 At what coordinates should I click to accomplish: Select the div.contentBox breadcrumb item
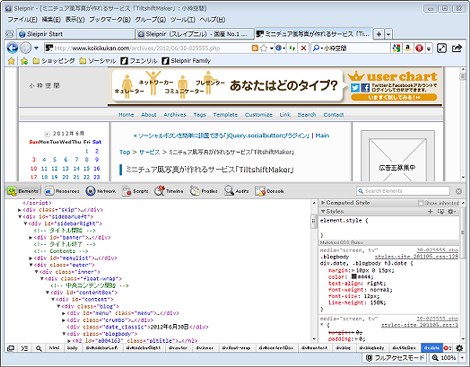[x=276, y=348]
